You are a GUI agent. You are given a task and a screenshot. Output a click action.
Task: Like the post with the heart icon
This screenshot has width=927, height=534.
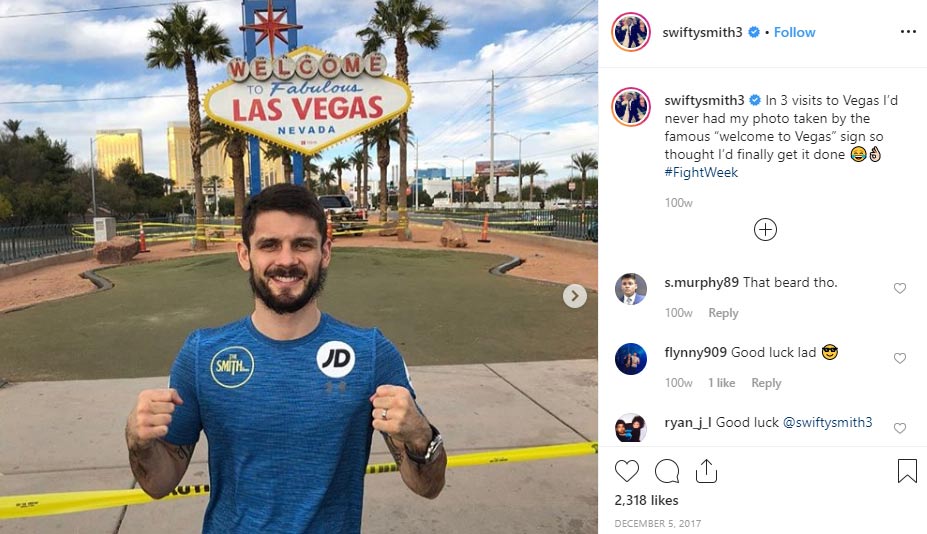pyautogui.click(x=627, y=471)
